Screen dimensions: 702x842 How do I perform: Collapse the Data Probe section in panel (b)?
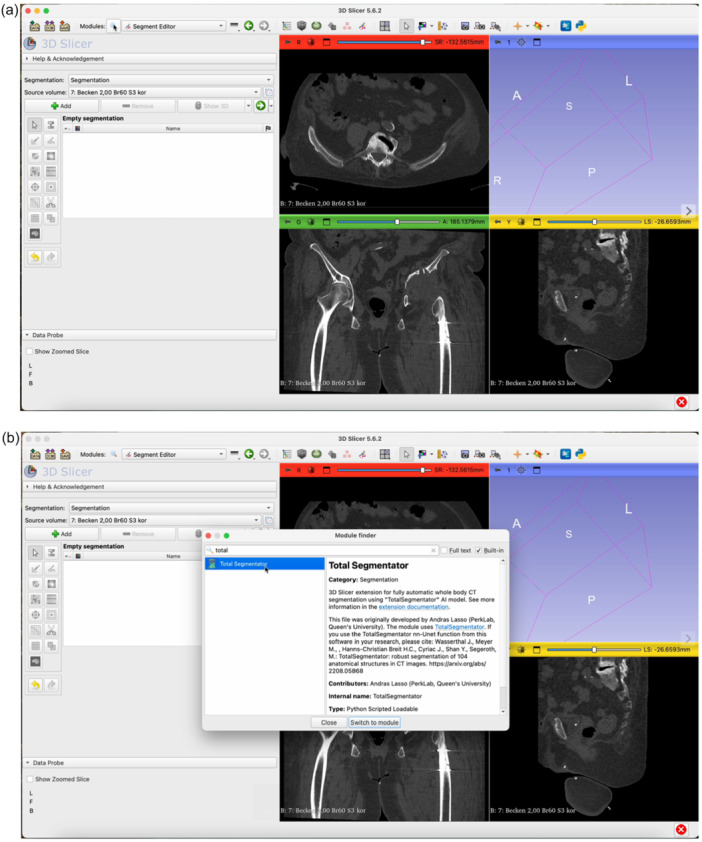coord(150,763)
